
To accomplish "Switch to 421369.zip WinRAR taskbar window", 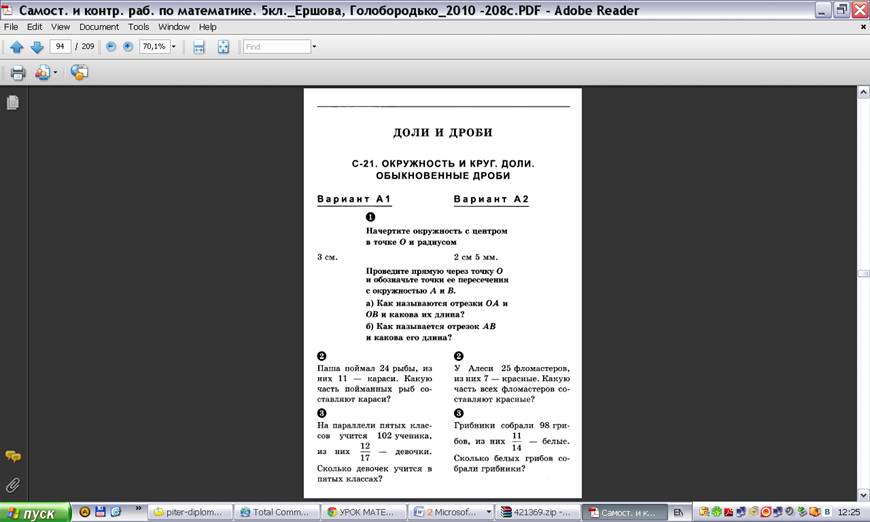I will [537, 513].
